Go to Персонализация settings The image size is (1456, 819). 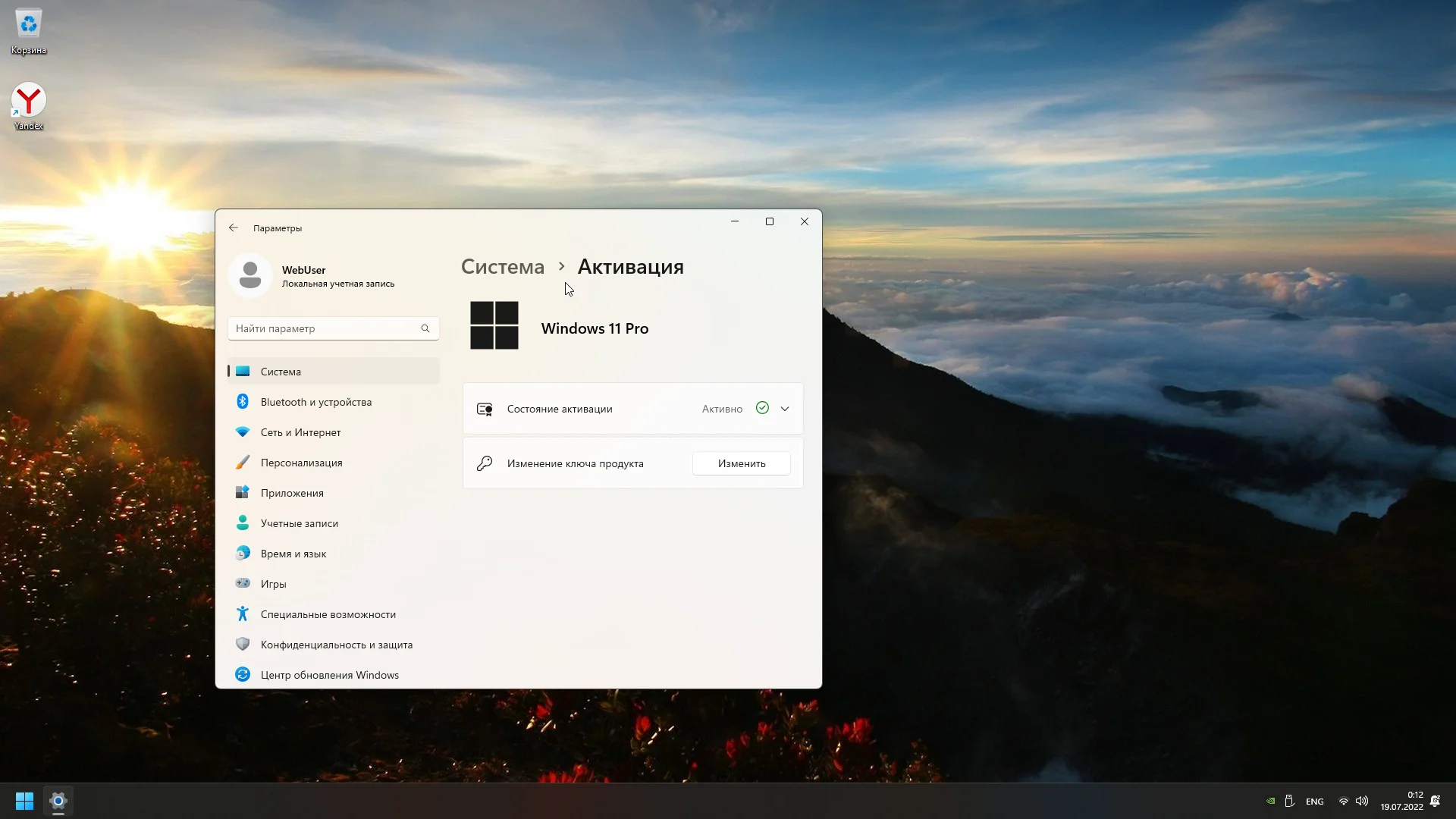point(301,463)
